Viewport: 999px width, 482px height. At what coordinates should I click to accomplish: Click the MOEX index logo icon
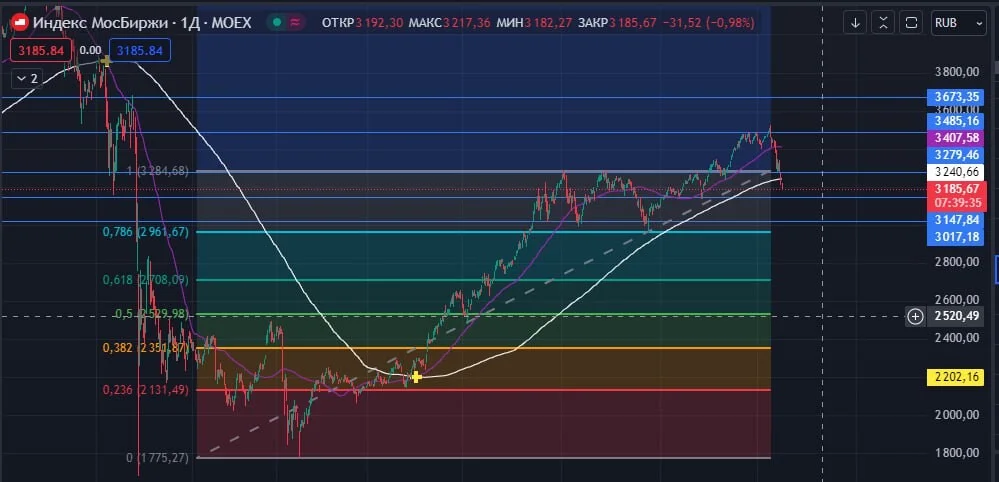(x=21, y=23)
